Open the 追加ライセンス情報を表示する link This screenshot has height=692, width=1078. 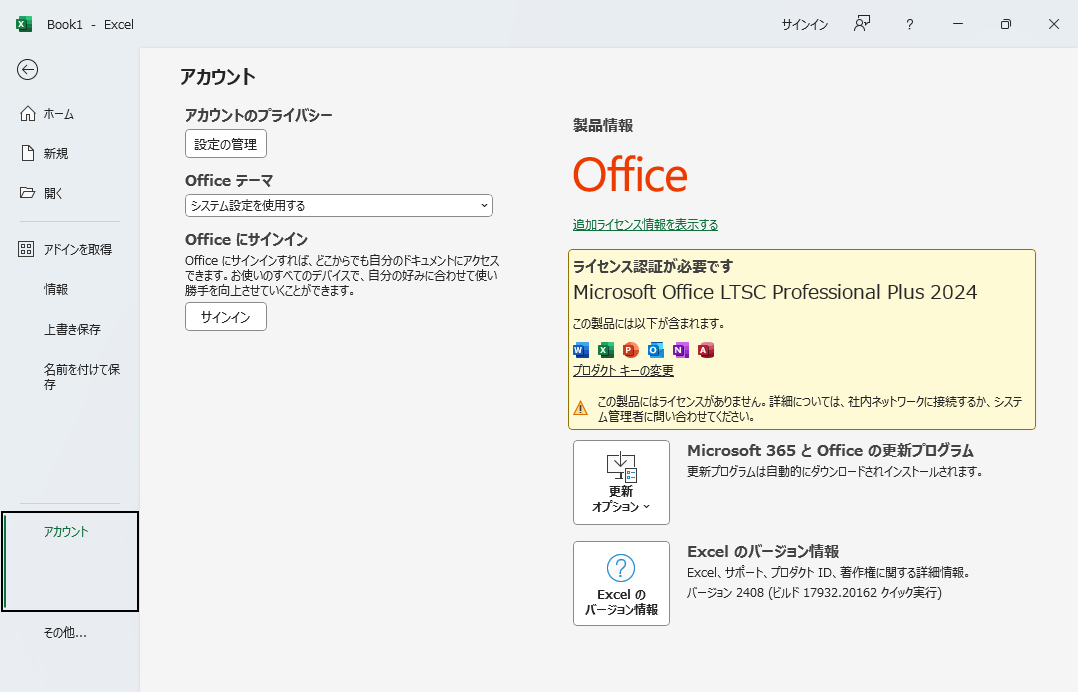[646, 225]
